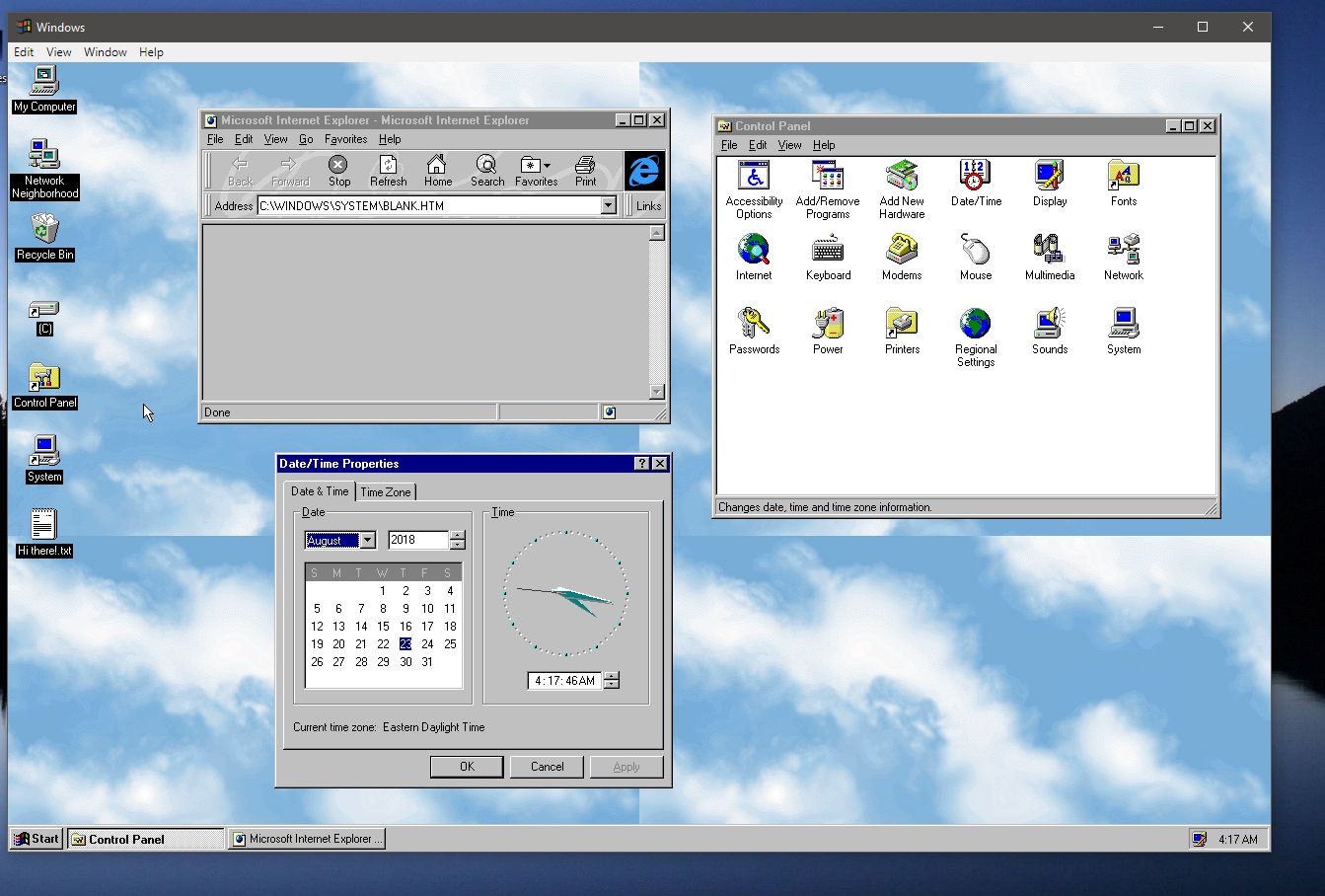Select day 15 in the calendar
This screenshot has height=896, width=1325.
(383, 626)
